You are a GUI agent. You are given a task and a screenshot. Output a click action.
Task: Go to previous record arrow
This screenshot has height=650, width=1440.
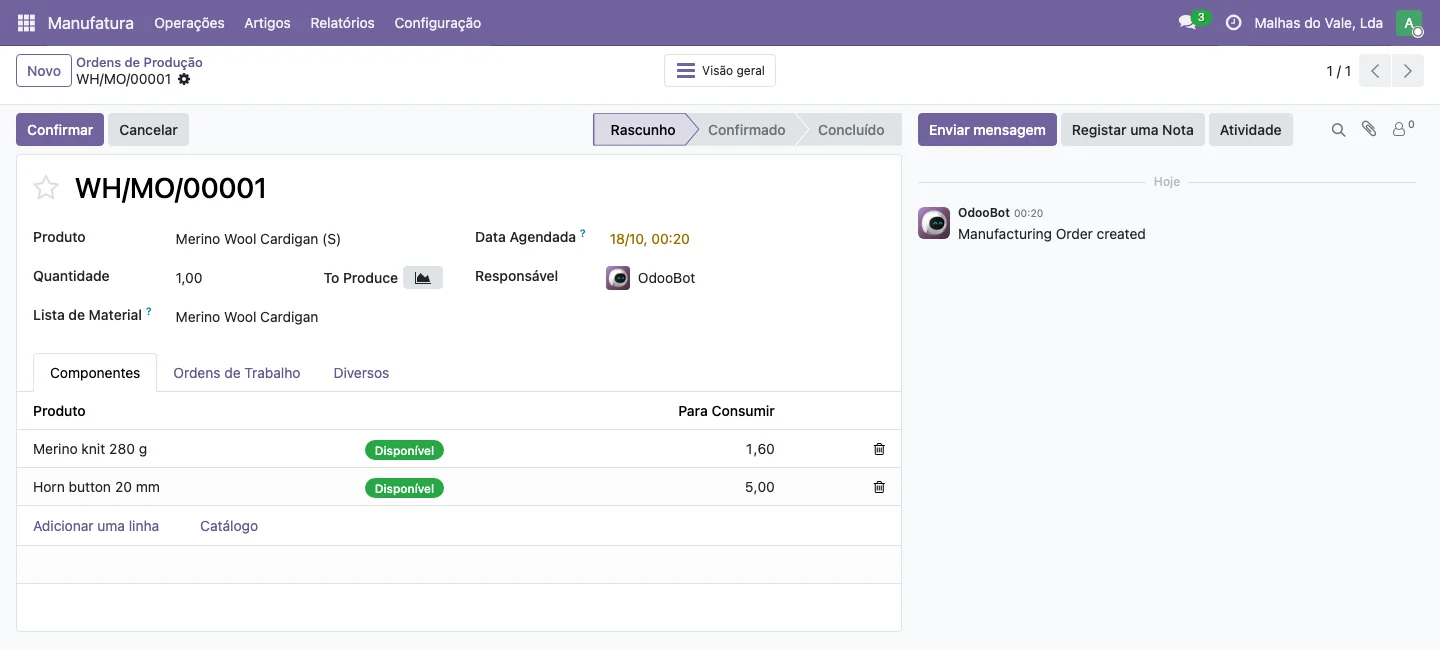click(x=1375, y=71)
